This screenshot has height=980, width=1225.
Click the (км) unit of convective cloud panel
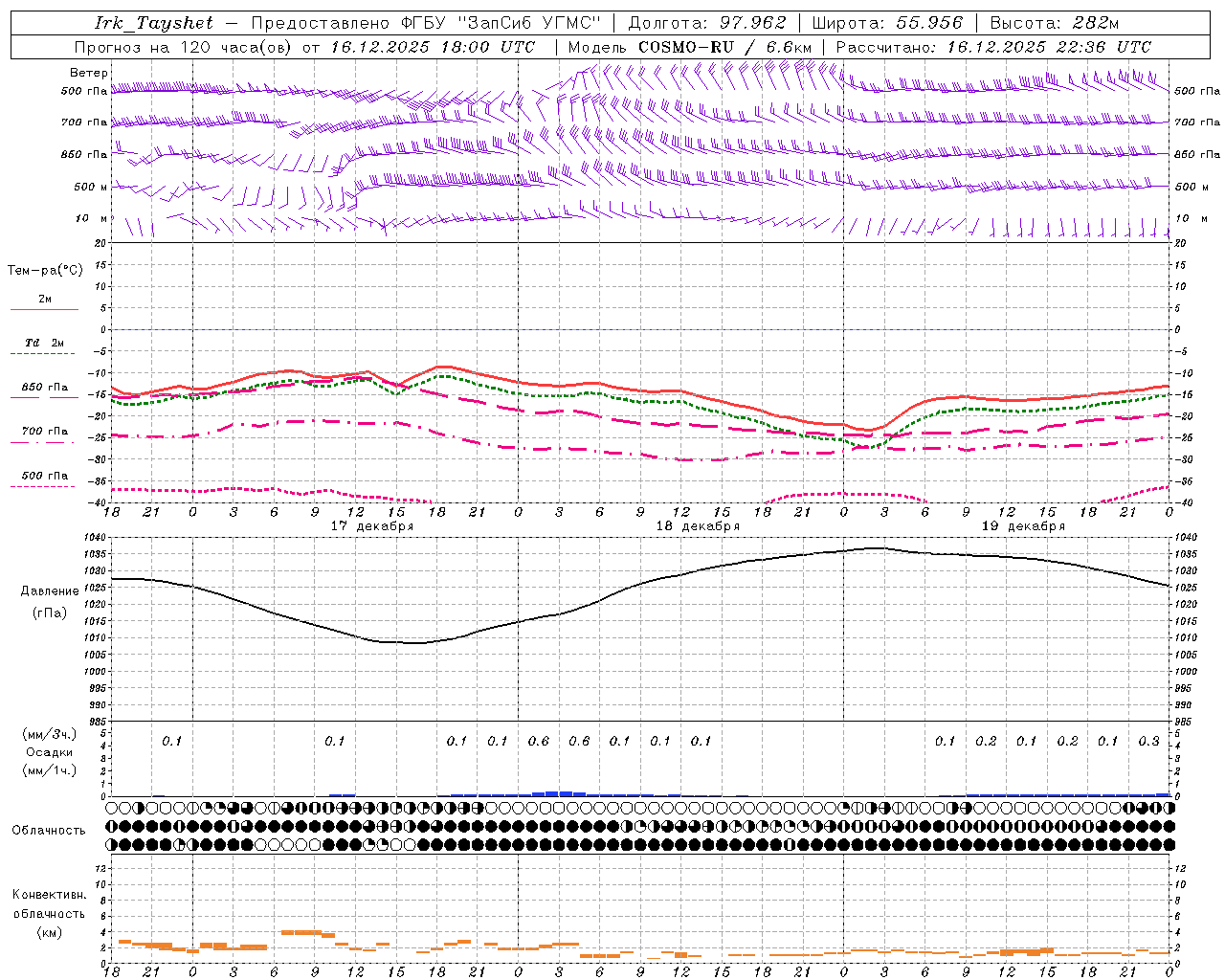tap(50, 932)
